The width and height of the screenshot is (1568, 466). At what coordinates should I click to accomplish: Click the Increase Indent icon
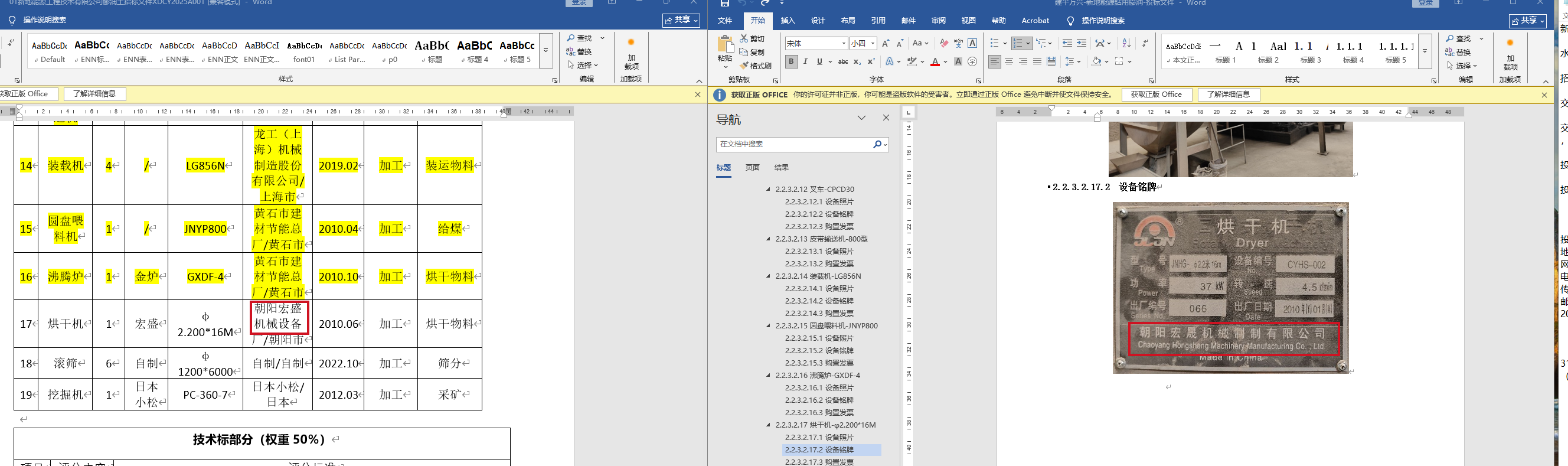[1082, 43]
